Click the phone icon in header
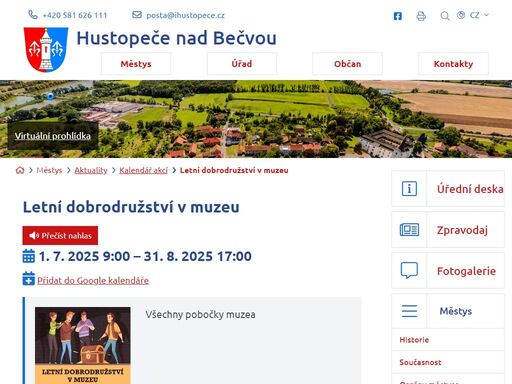Screen dimensions: 512x384 [33, 15]
